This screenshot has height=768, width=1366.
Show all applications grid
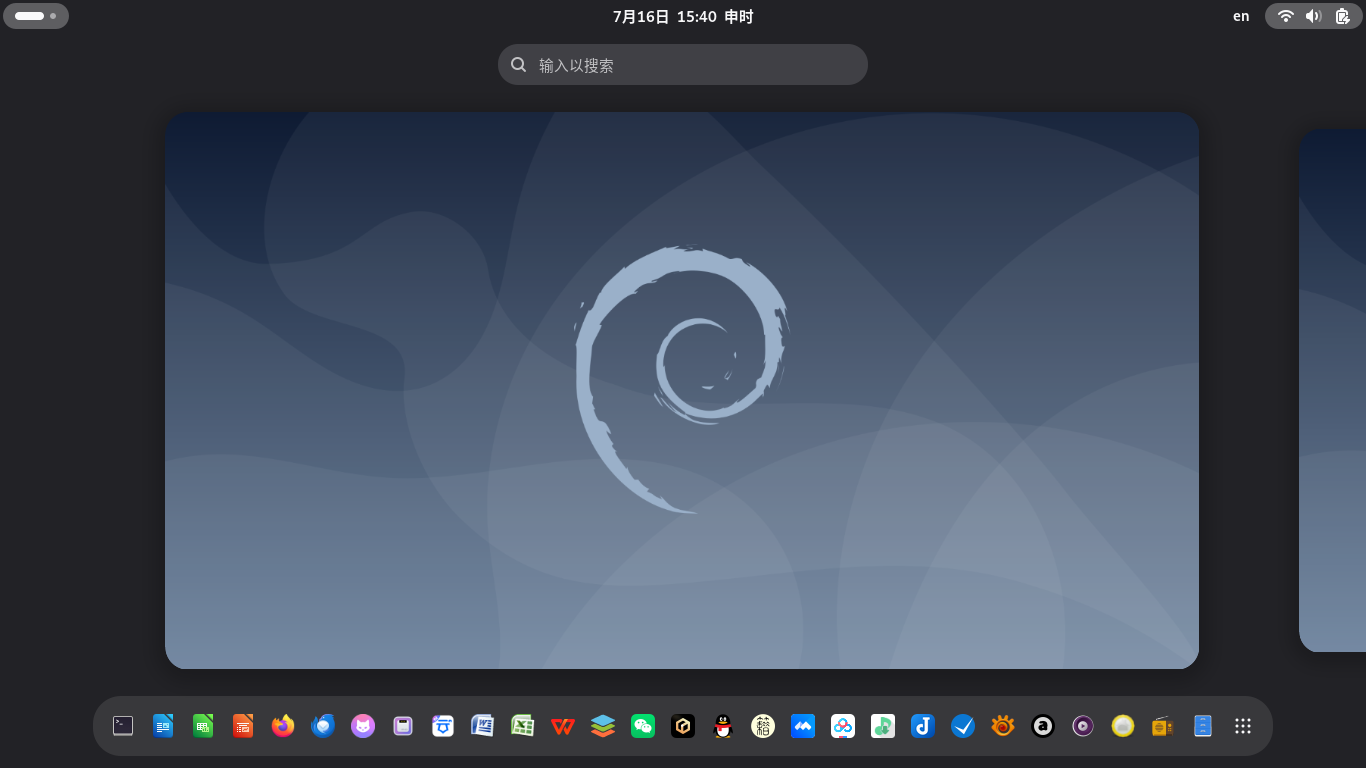(x=1243, y=726)
